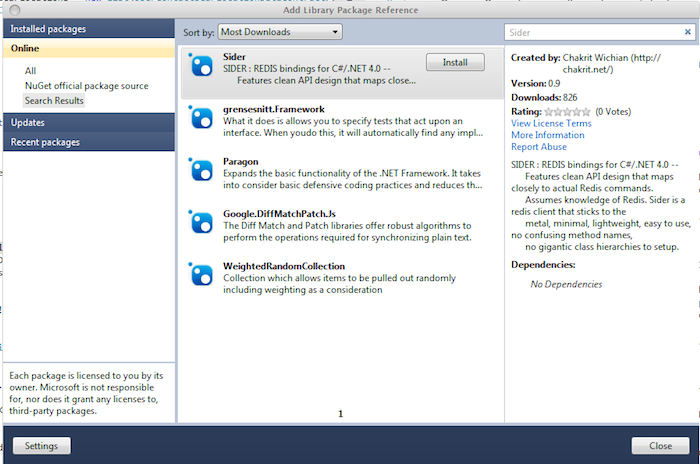Click the dialog's round title bar button
Image resolution: width=700 pixels, height=464 pixels.
pyautogui.click(x=15, y=10)
